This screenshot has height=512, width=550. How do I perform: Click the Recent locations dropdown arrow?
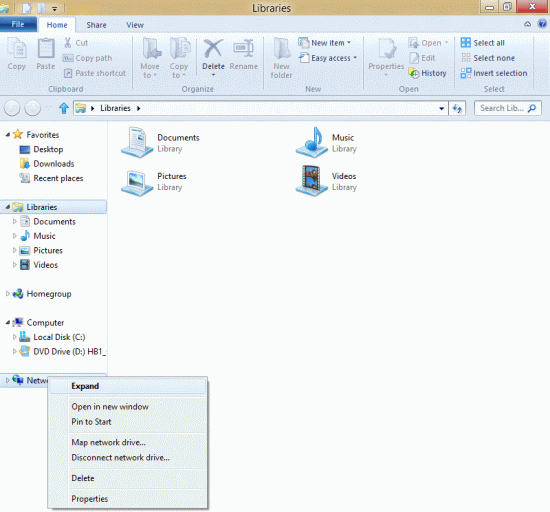(x=49, y=108)
